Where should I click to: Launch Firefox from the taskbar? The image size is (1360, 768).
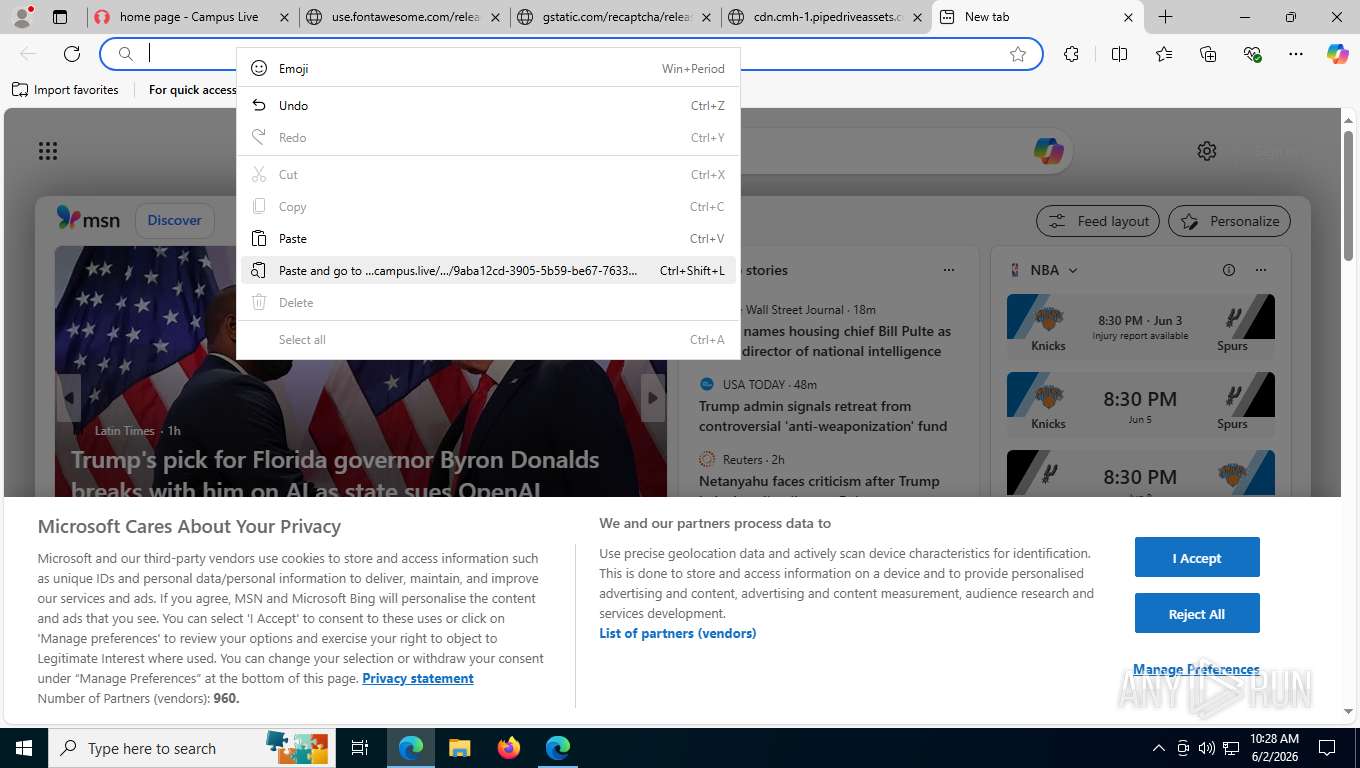point(509,748)
